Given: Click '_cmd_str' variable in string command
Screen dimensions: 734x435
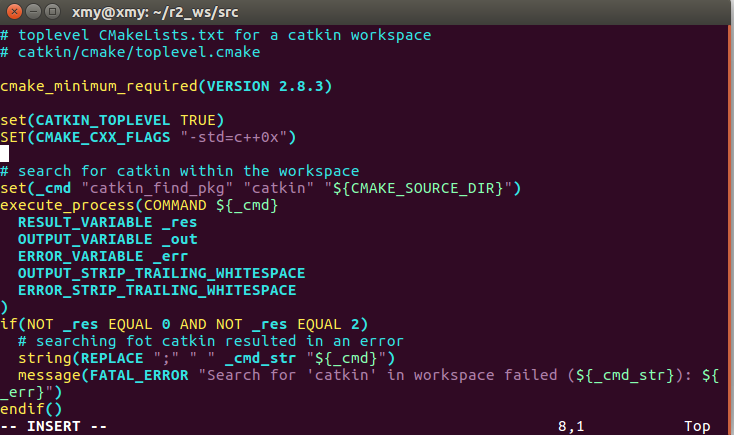Looking at the screenshot, I should coord(260,358).
